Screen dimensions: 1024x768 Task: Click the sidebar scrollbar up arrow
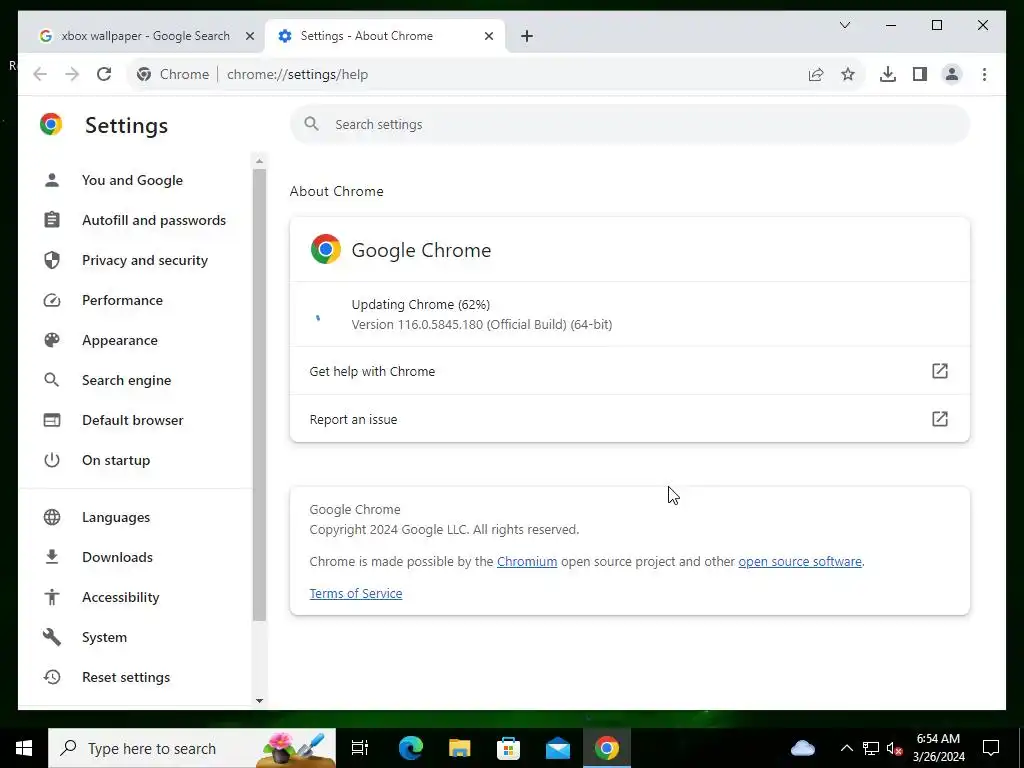(x=259, y=161)
